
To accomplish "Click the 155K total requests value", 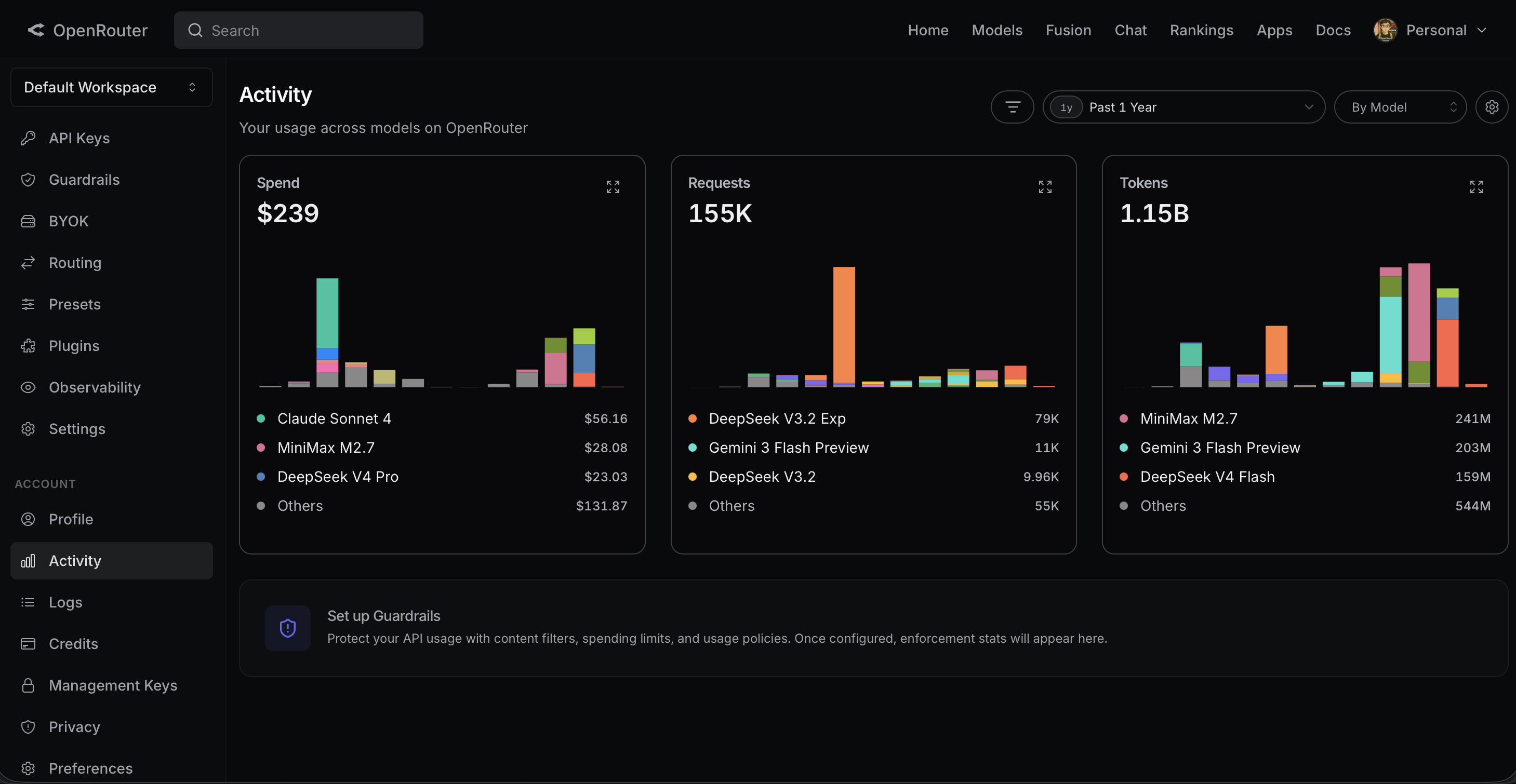I will (x=720, y=213).
